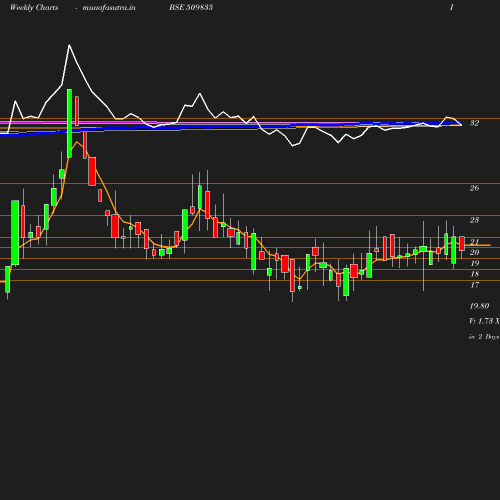This screenshot has height=500, width=500.
Task: Click the 'Weekly Charts' title text
Action: (x=34, y=7)
